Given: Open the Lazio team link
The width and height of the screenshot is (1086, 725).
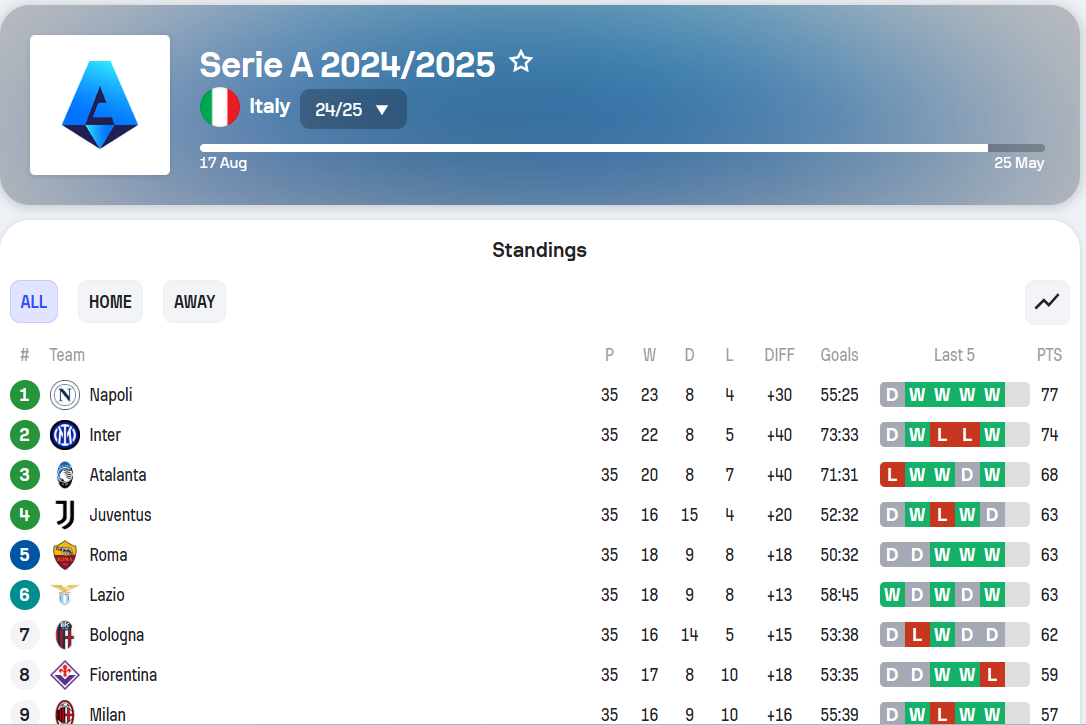Looking at the screenshot, I should tap(107, 595).
